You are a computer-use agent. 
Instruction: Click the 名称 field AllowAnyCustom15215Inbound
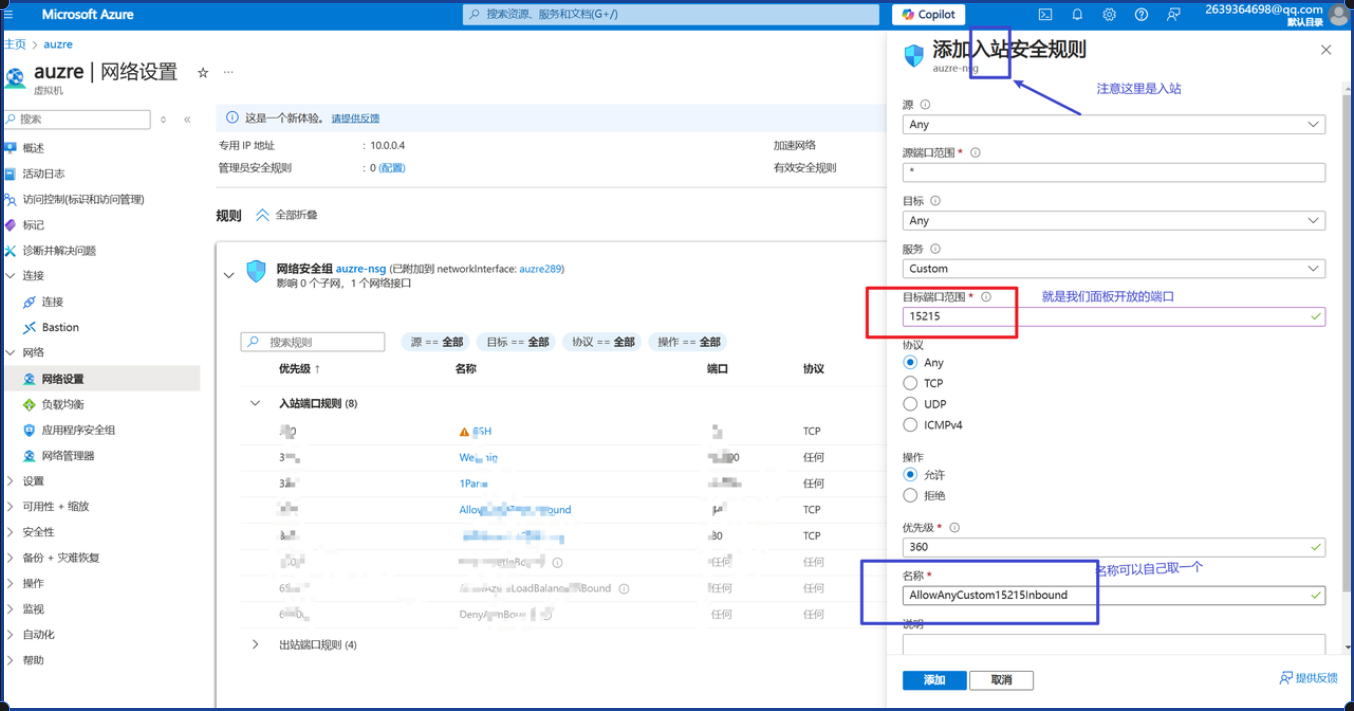pos(1114,595)
